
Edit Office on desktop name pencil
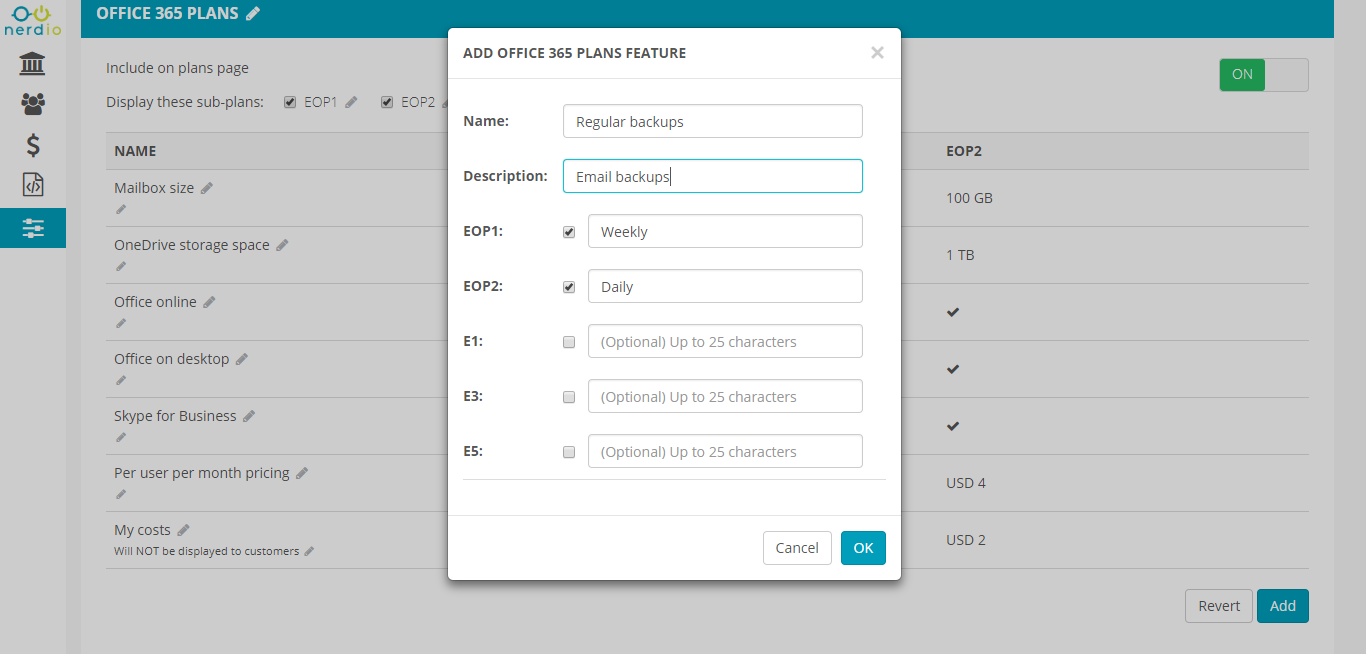click(242, 359)
